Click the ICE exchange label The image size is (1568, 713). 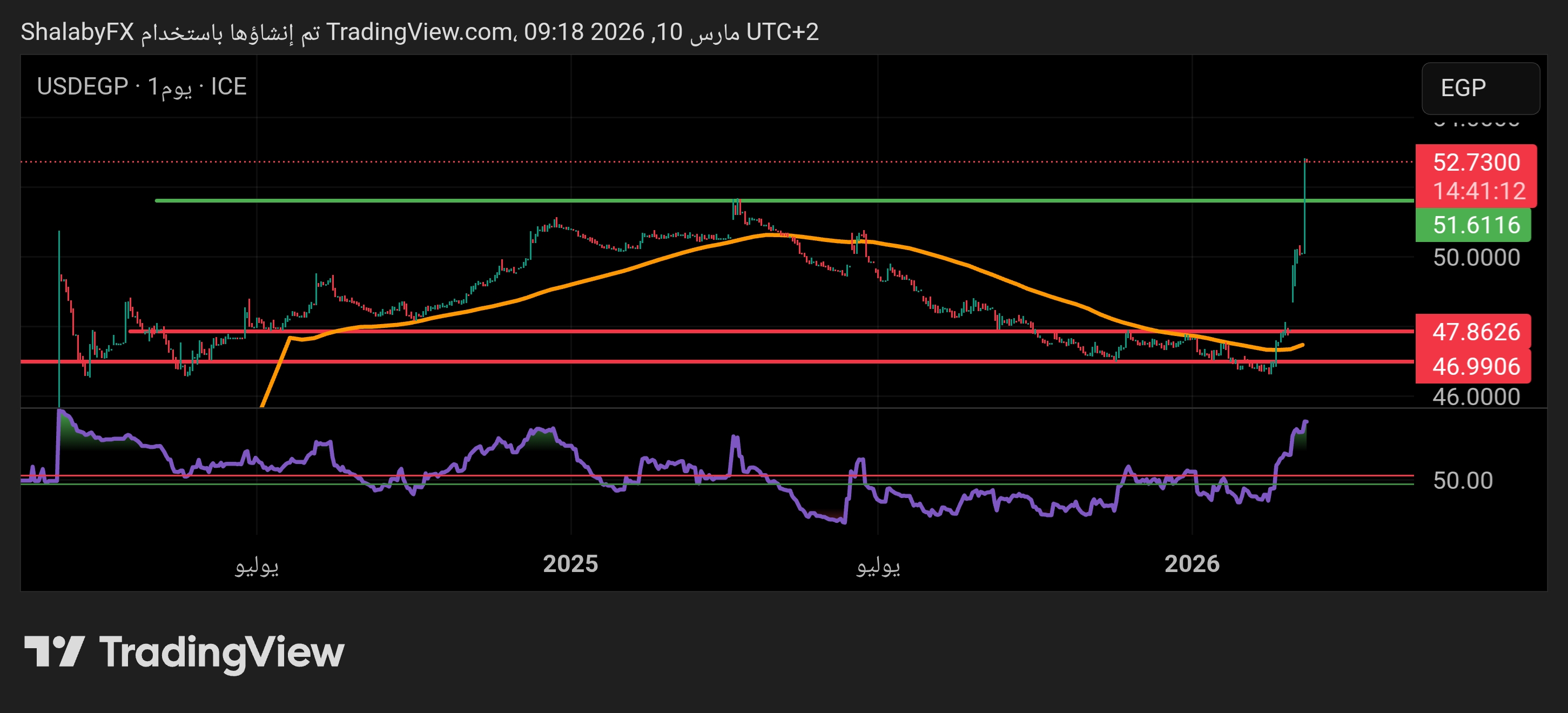tap(228, 86)
